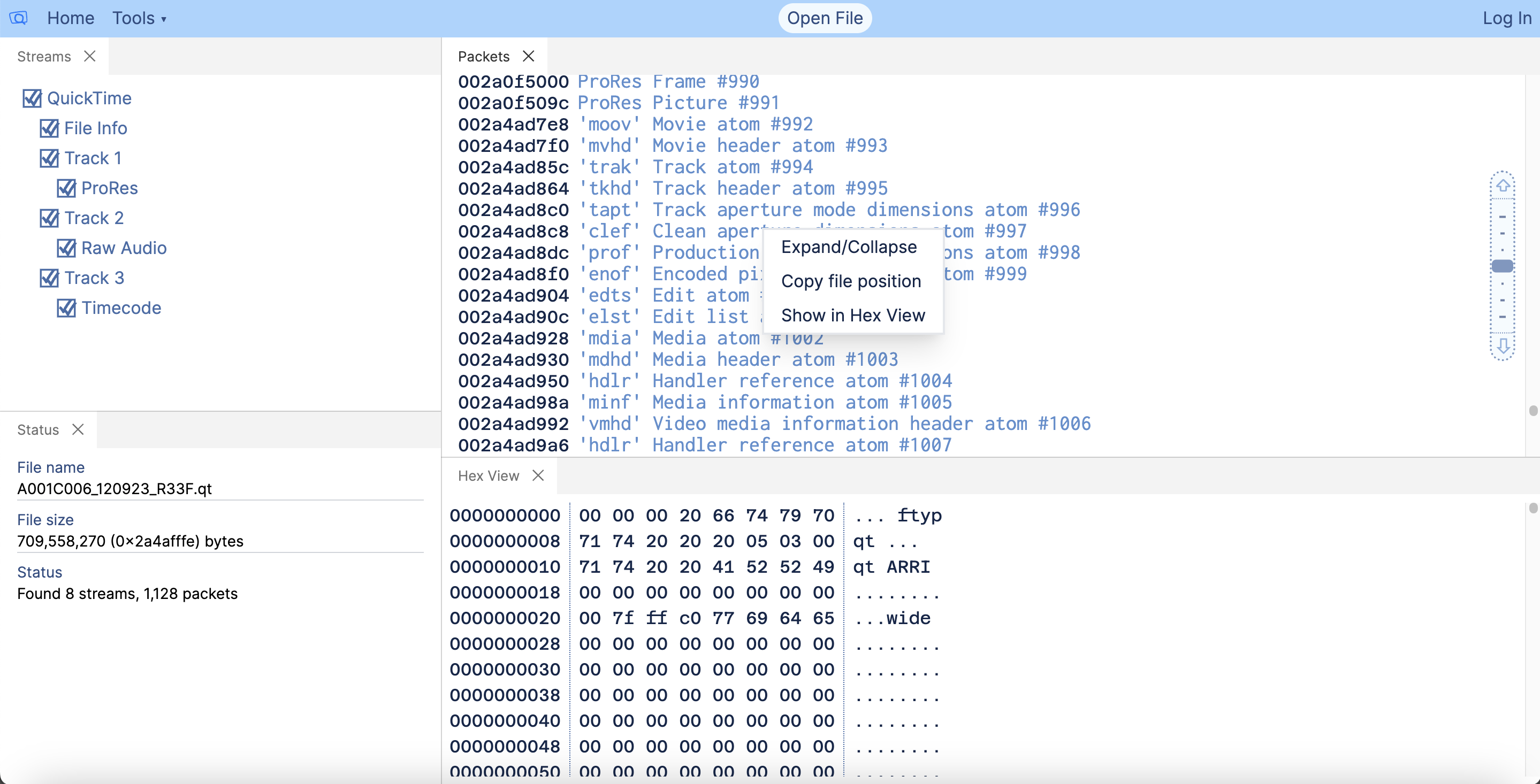Click the down arrow on the packet navigator
Image resolution: width=1540 pixels, height=784 pixels.
(1504, 345)
